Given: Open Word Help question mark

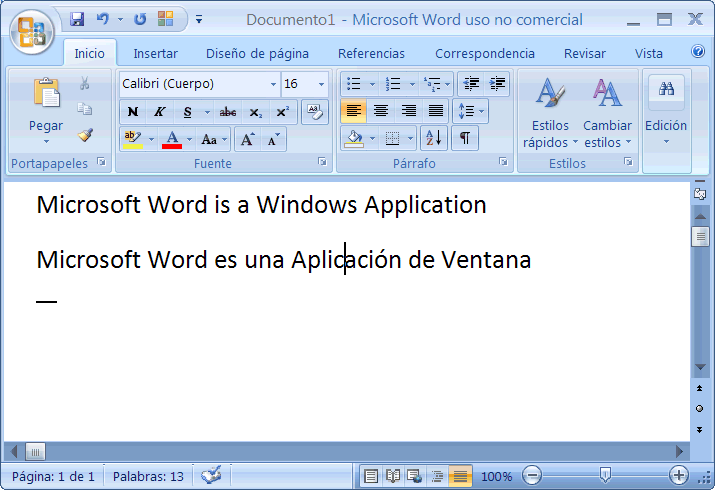Looking at the screenshot, I should [x=698, y=52].
